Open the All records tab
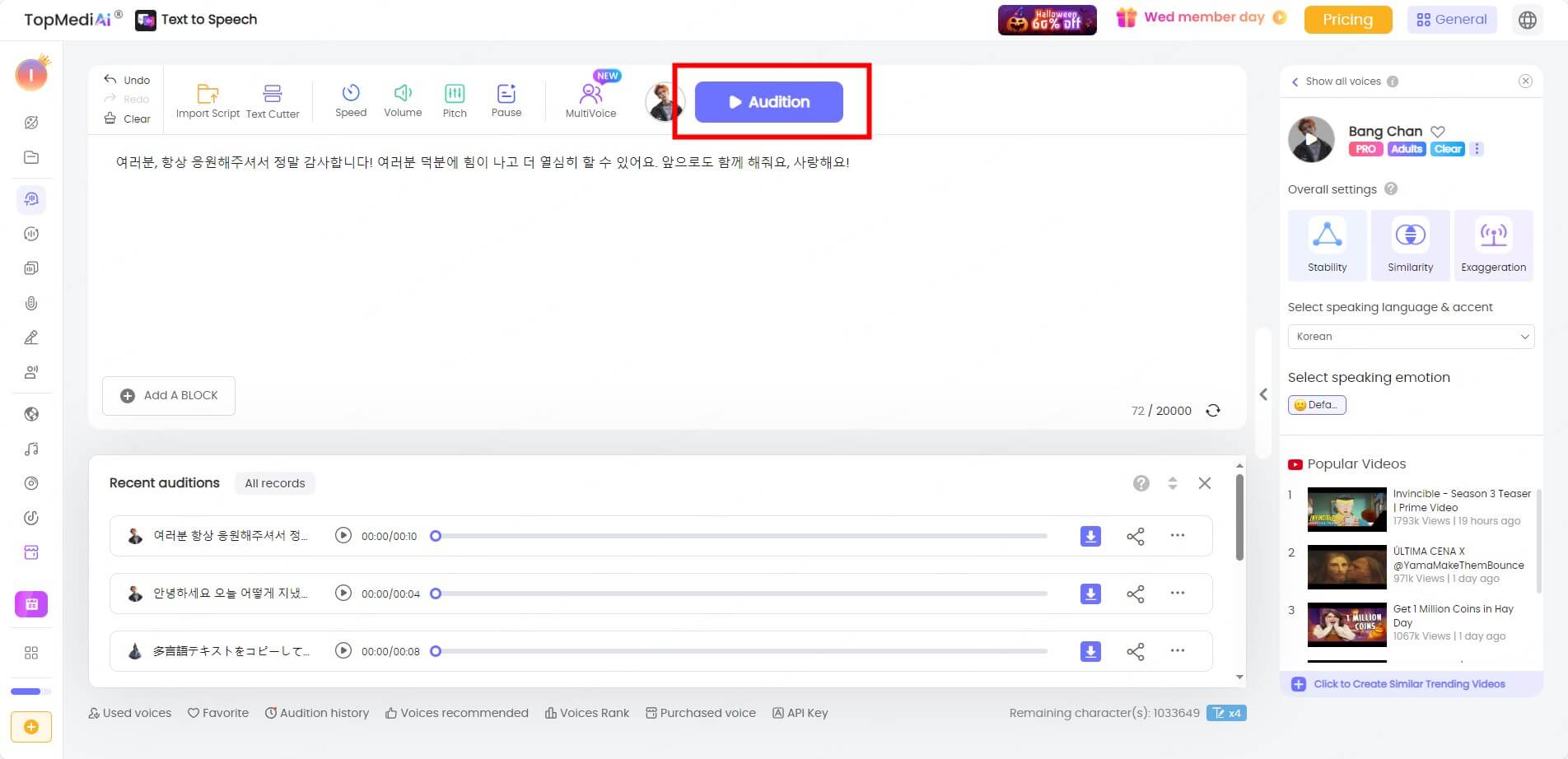Viewport: 1568px width, 759px height. point(275,483)
